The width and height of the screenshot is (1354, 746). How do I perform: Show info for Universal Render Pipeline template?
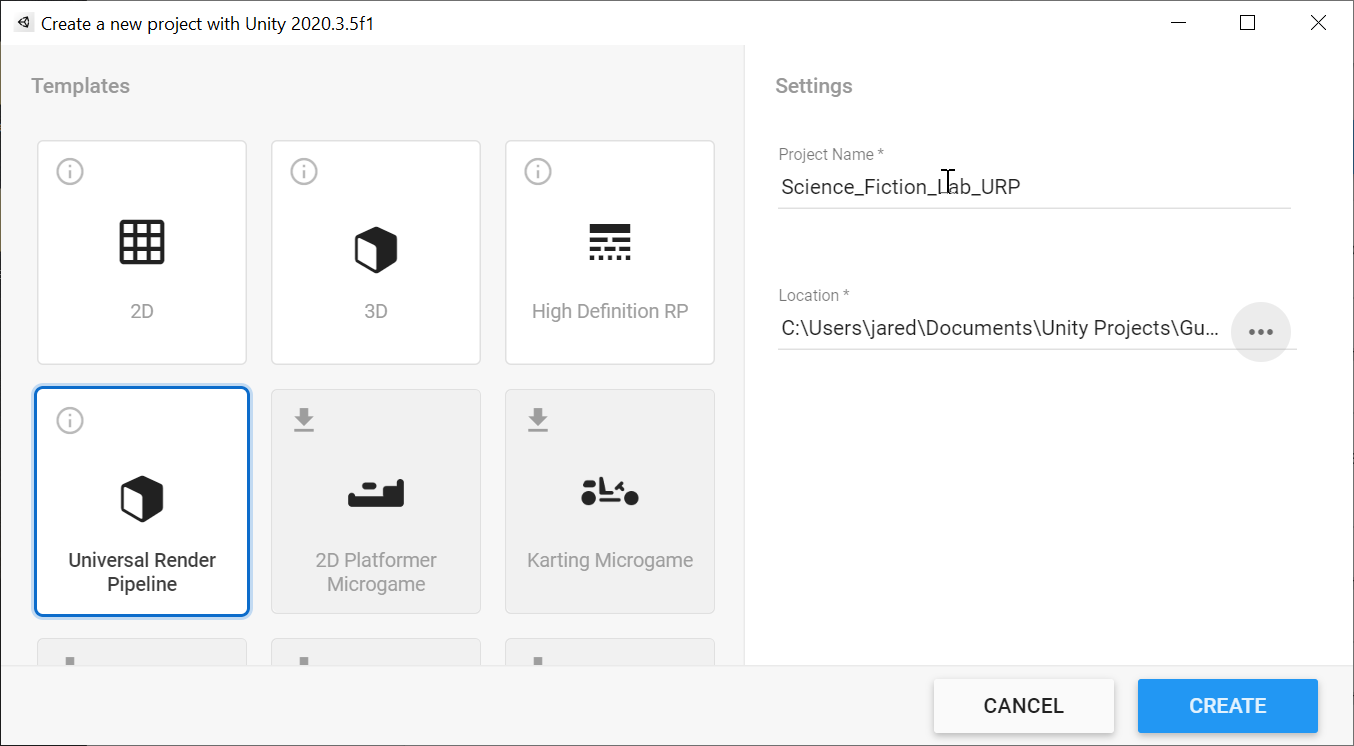(70, 420)
